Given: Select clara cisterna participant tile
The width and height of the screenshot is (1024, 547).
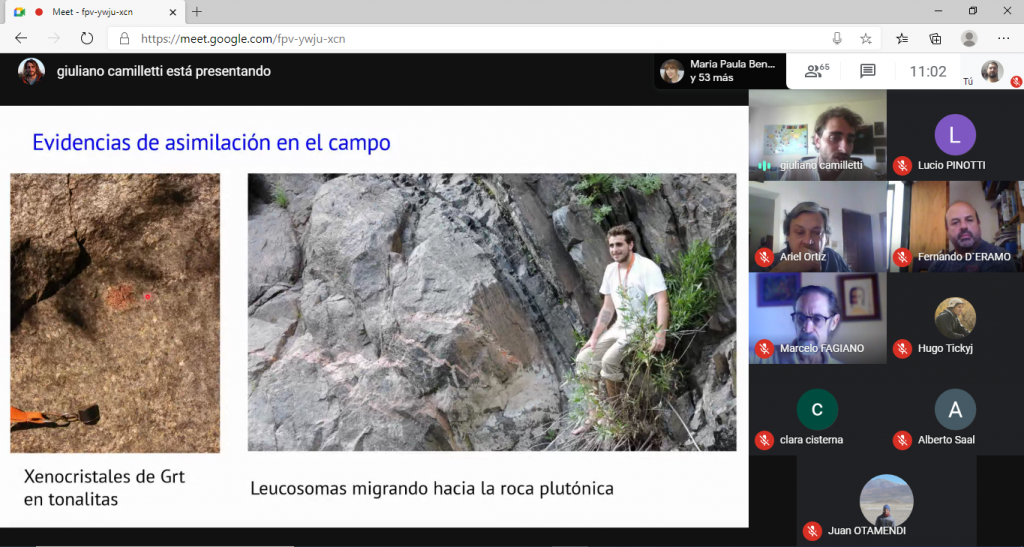Looking at the screenshot, I should [x=818, y=409].
